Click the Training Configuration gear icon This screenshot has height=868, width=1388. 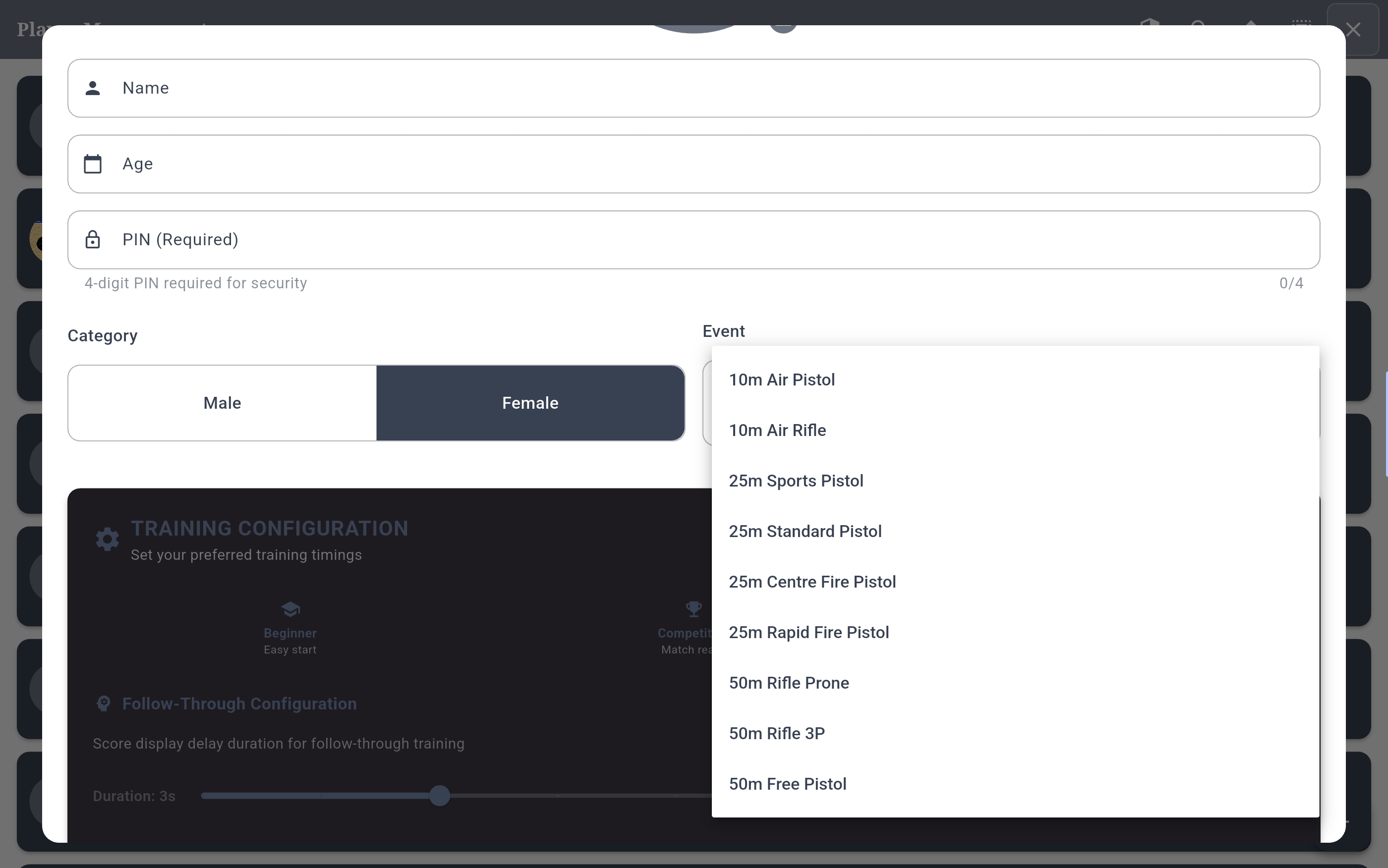108,539
